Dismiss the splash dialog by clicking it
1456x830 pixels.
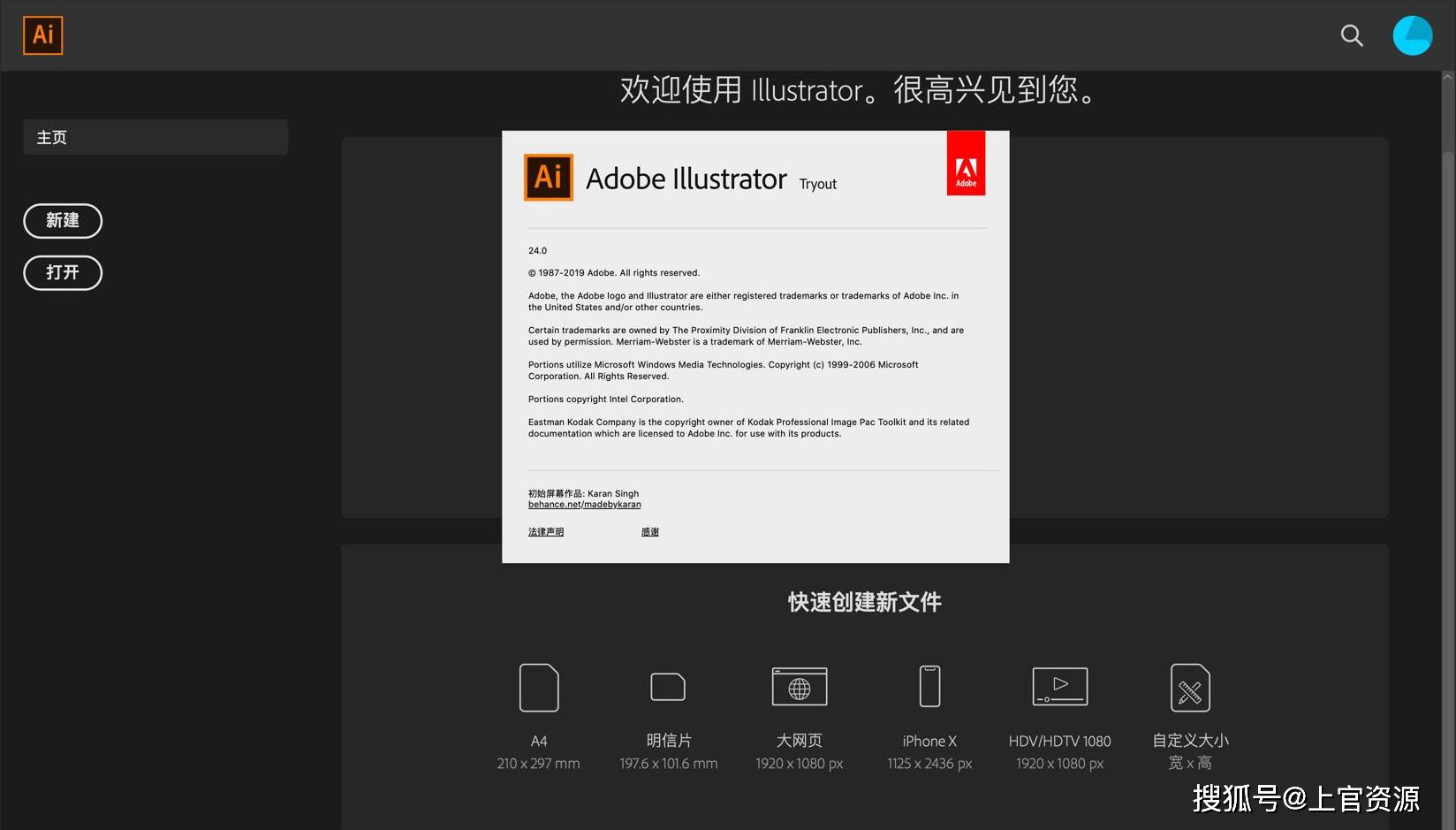pyautogui.click(x=755, y=345)
